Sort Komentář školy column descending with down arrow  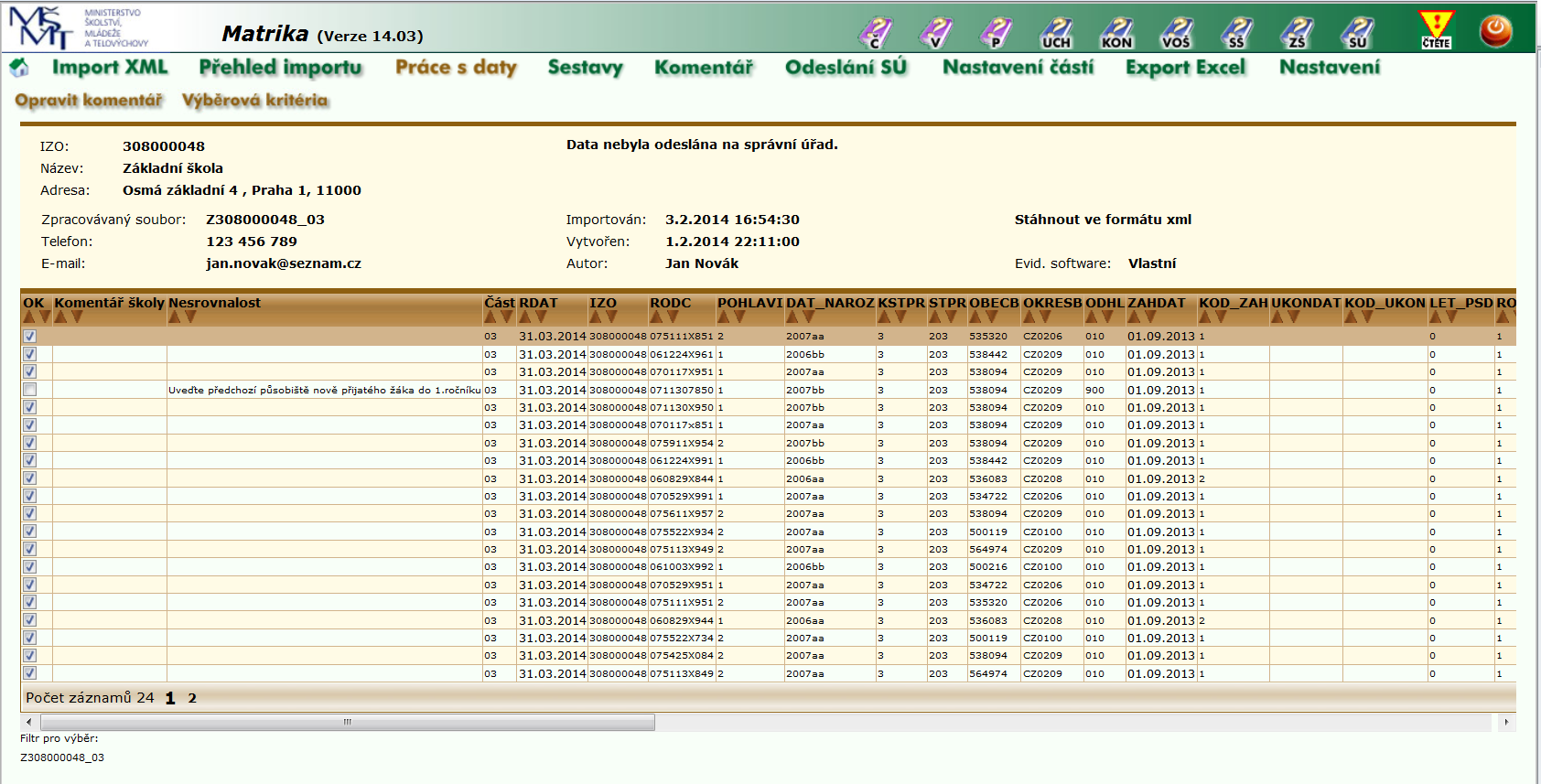(77, 317)
